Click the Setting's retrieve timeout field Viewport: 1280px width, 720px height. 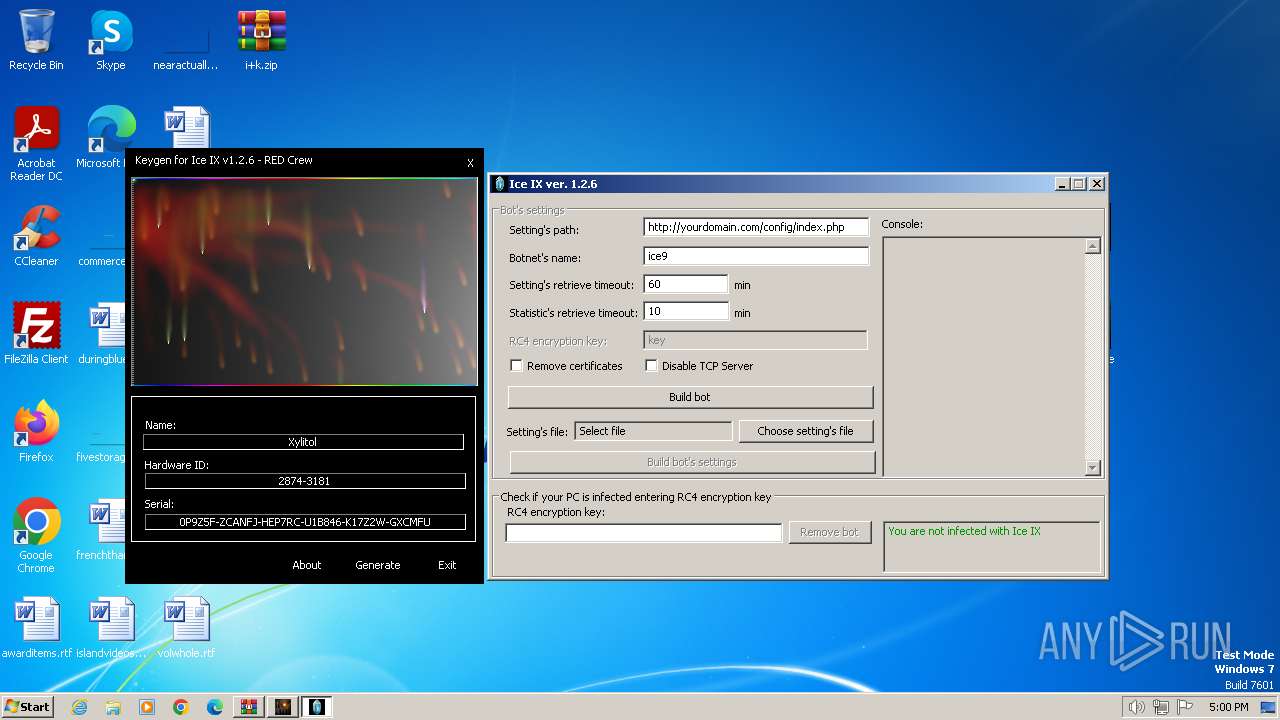(x=686, y=284)
